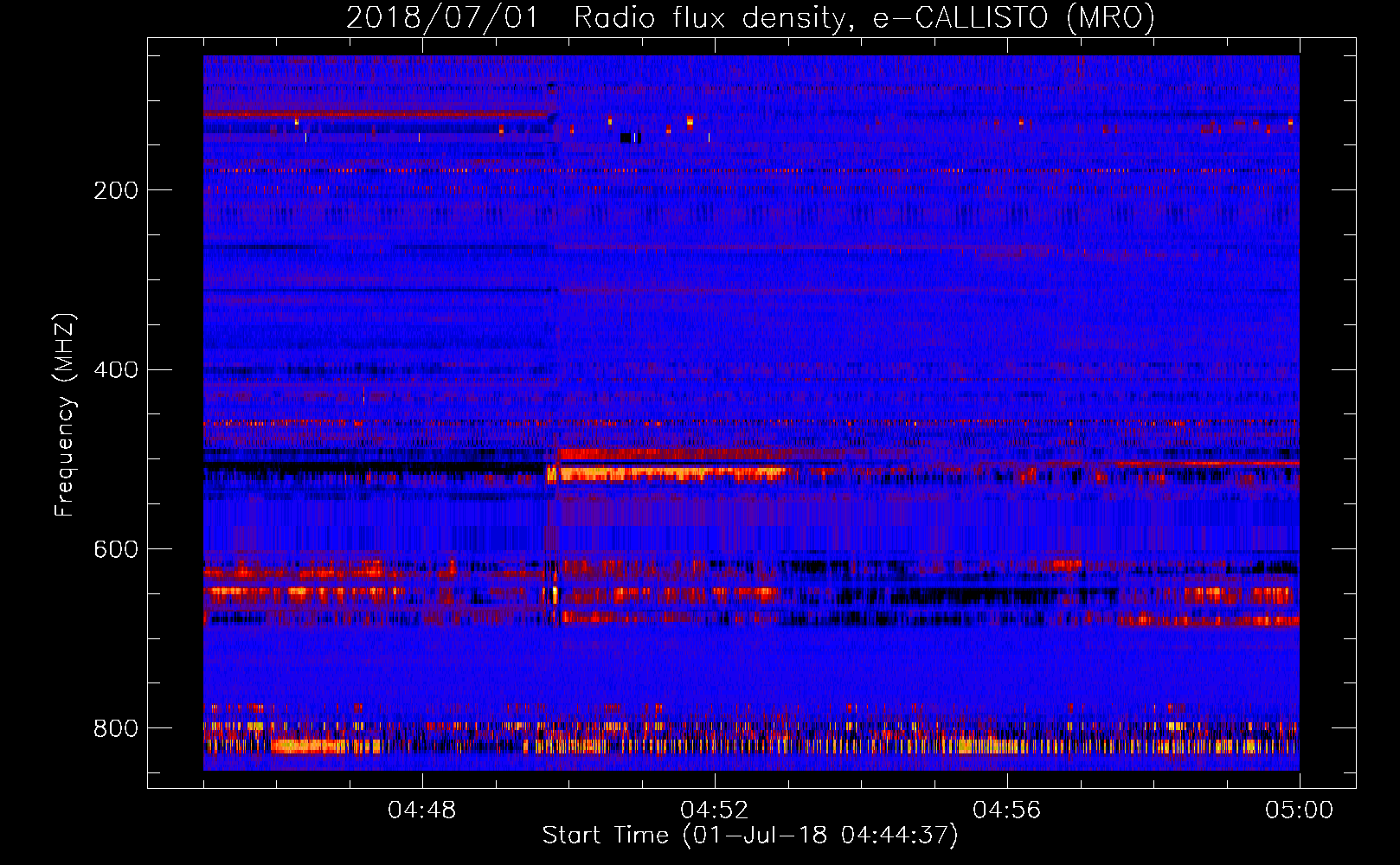Click the 04:48 time tick label
The height and width of the screenshot is (865, 1400).
click(x=422, y=811)
